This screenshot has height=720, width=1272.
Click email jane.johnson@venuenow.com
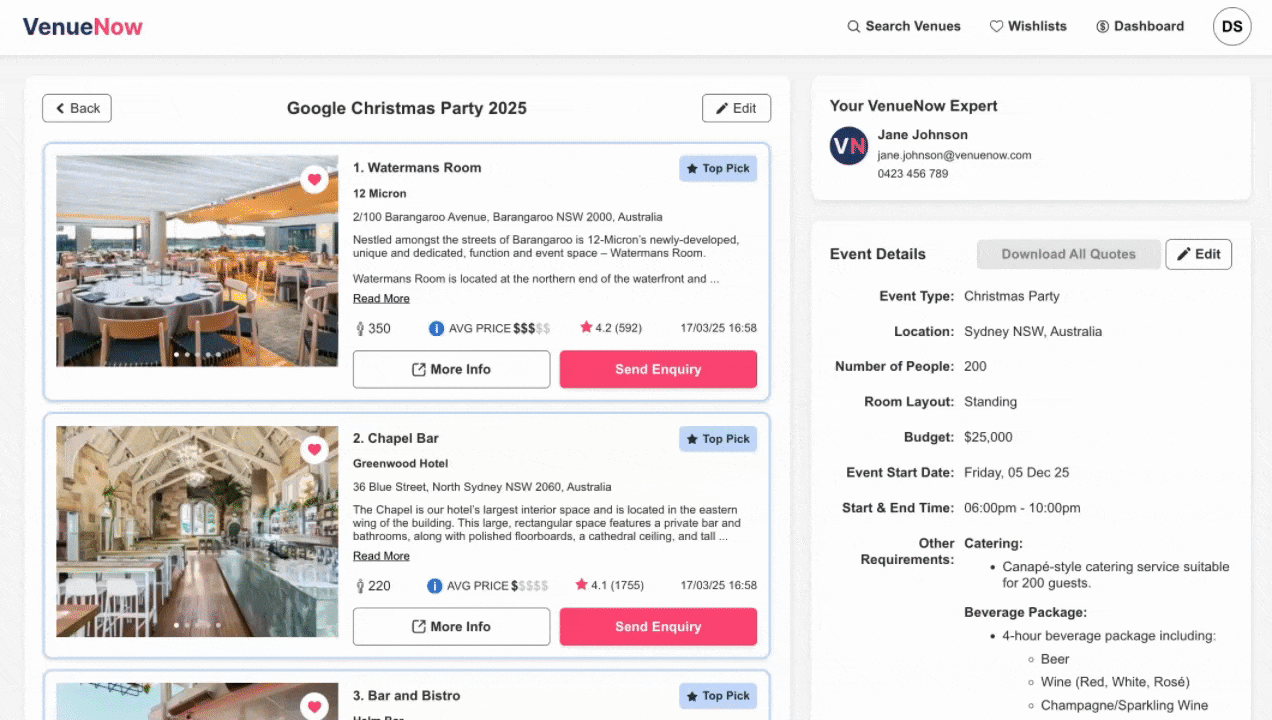click(x=954, y=155)
